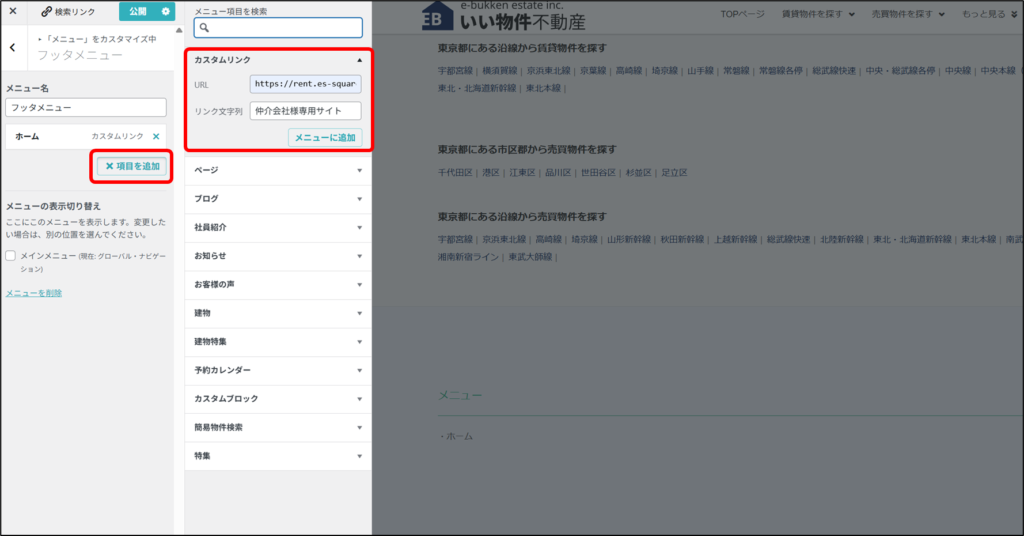Screen dimensions: 1024x536
Task: Click the 検索リンク link icon
Action: [47, 12]
